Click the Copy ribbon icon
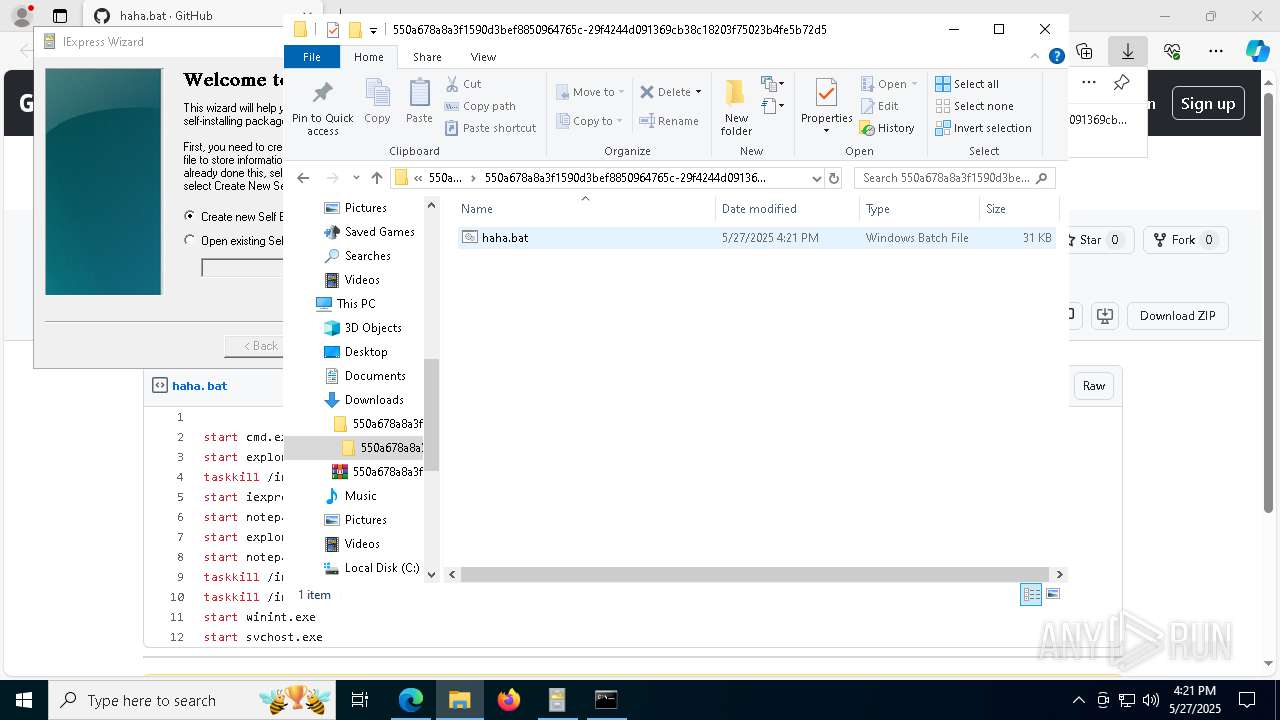The height and width of the screenshot is (720, 1280). (x=377, y=102)
